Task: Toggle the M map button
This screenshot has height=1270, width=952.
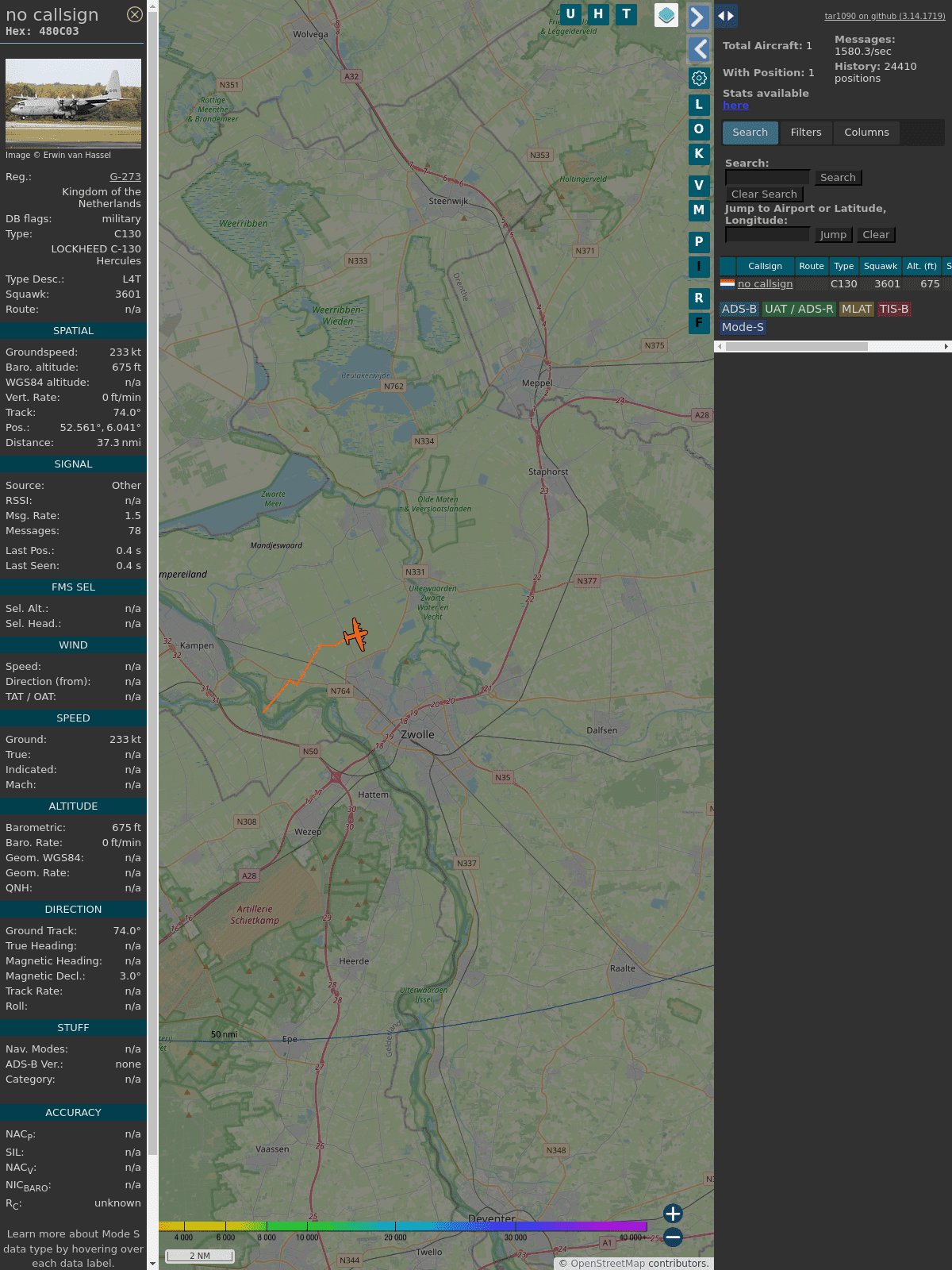Action: (x=699, y=210)
